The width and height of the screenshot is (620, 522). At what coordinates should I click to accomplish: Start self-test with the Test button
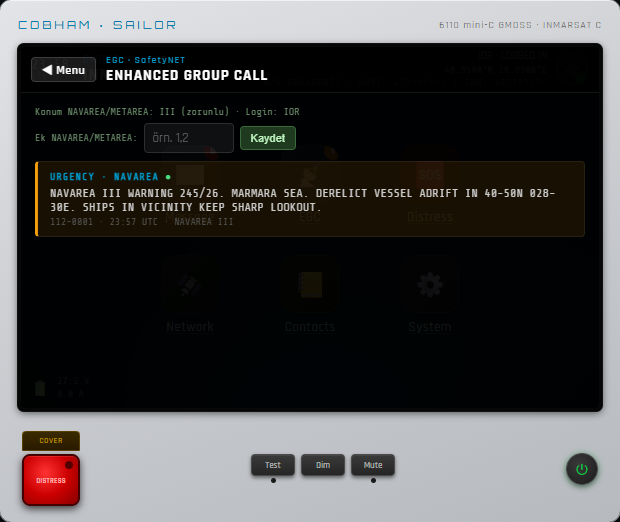pos(273,465)
